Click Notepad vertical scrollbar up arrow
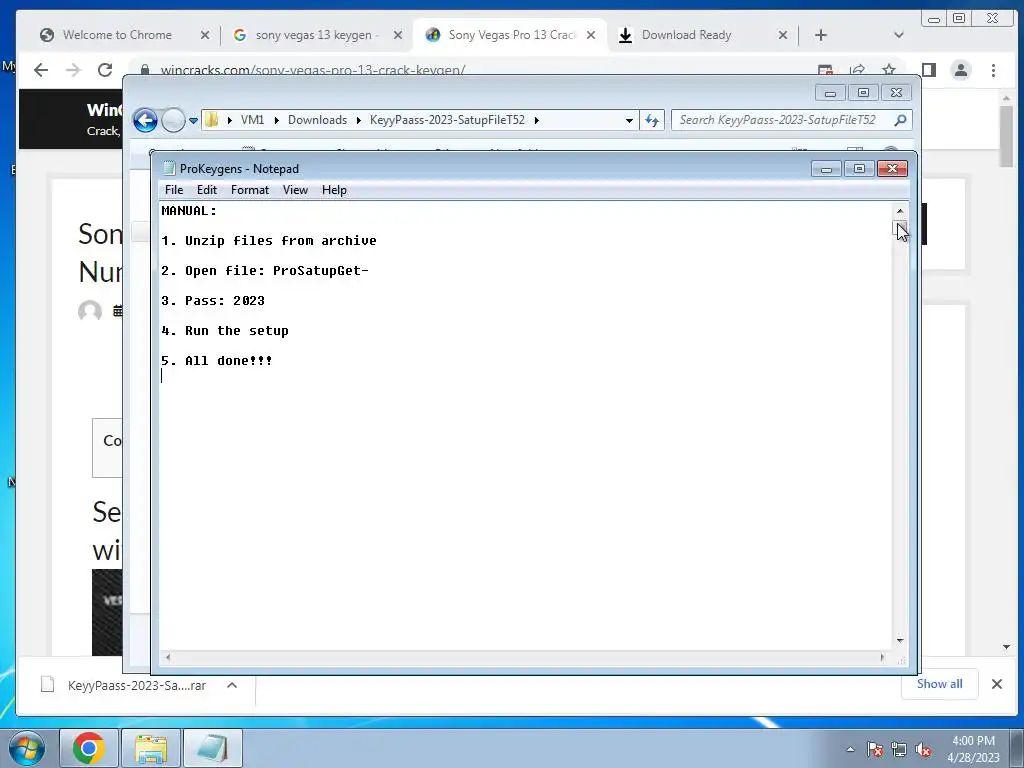 [x=900, y=211]
